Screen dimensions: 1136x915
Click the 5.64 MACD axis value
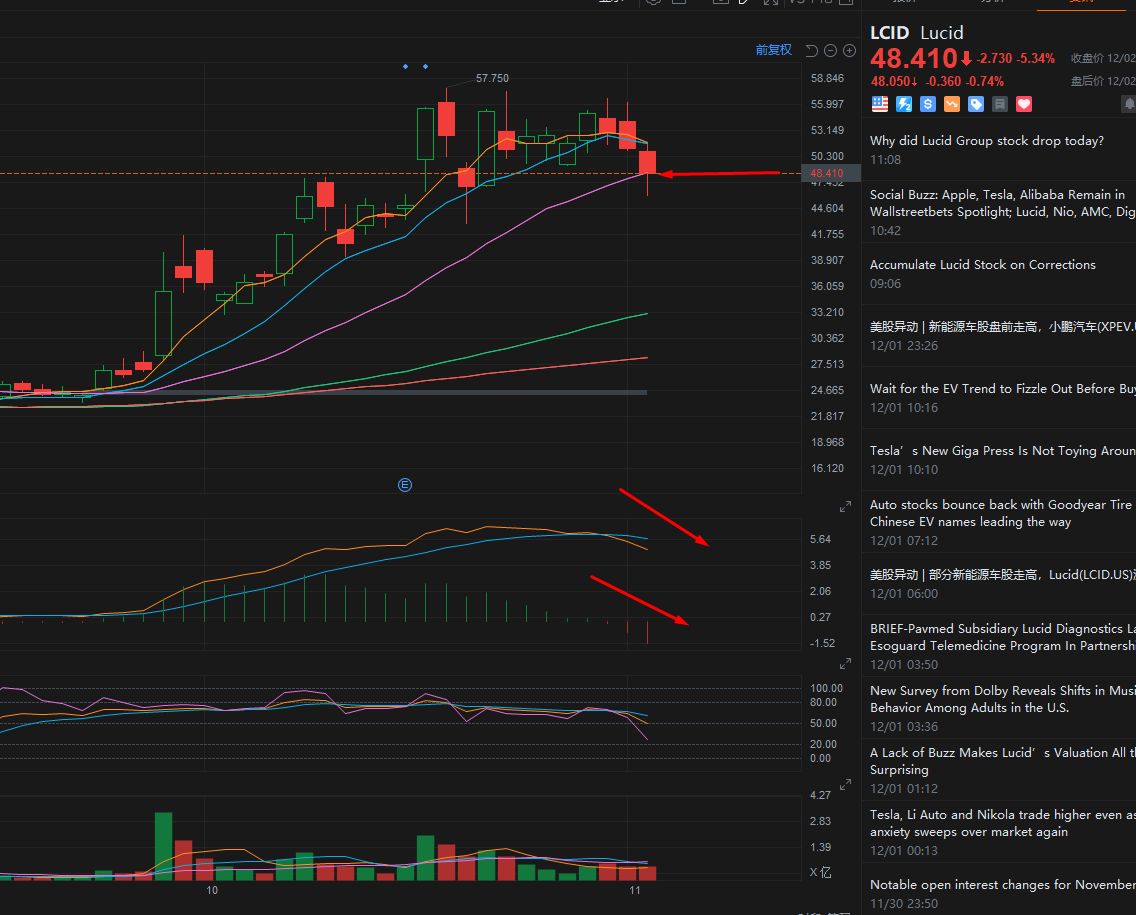pyautogui.click(x=820, y=539)
